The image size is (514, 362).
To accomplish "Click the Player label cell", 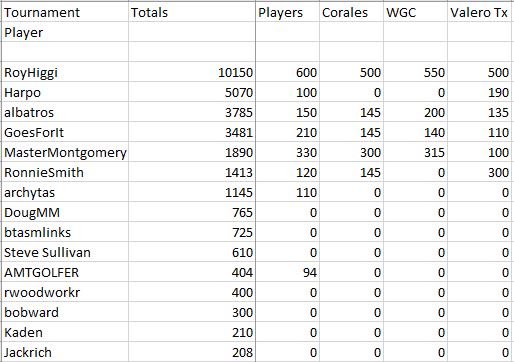I will click(x=65, y=32).
